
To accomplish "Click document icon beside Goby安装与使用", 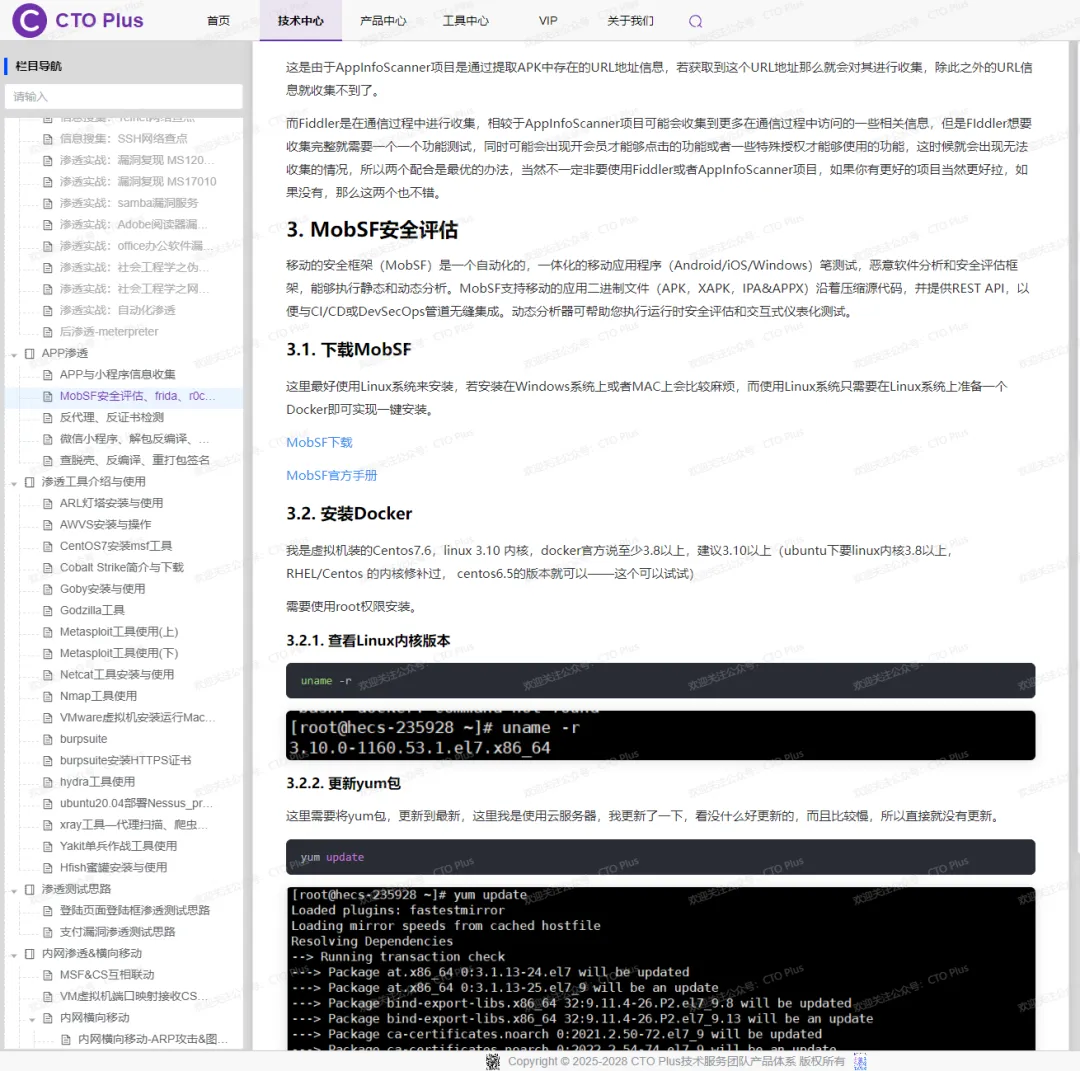I will [48, 589].
